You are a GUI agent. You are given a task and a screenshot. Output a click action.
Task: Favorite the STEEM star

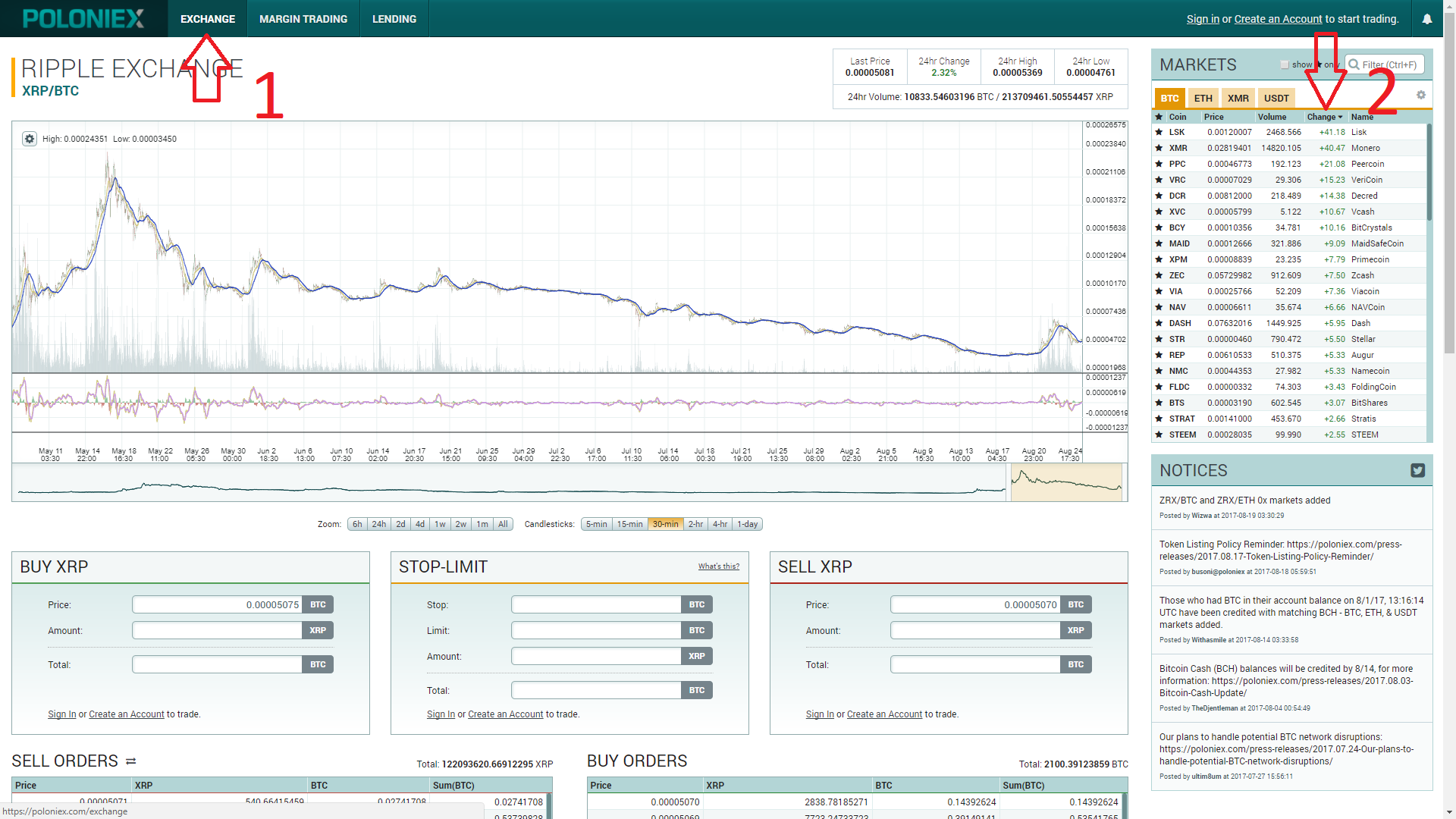click(1159, 435)
